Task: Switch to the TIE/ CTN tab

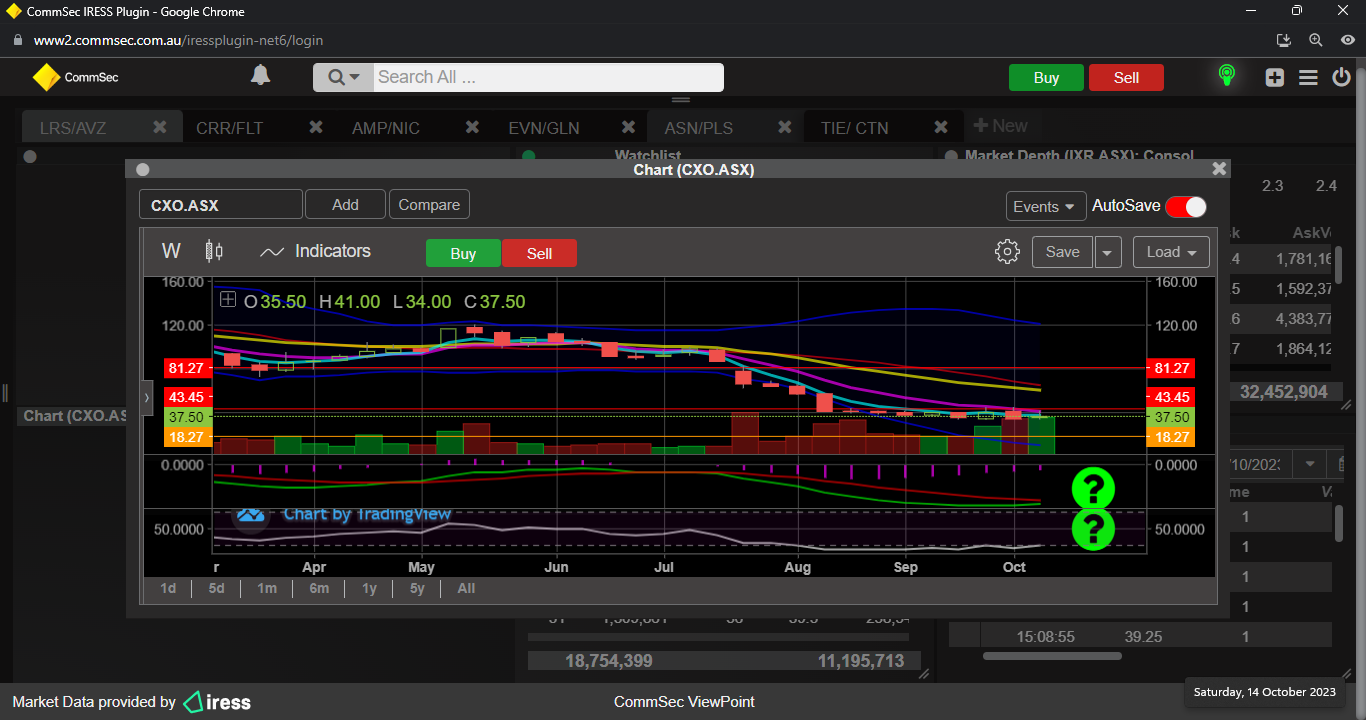Action: tap(854, 128)
